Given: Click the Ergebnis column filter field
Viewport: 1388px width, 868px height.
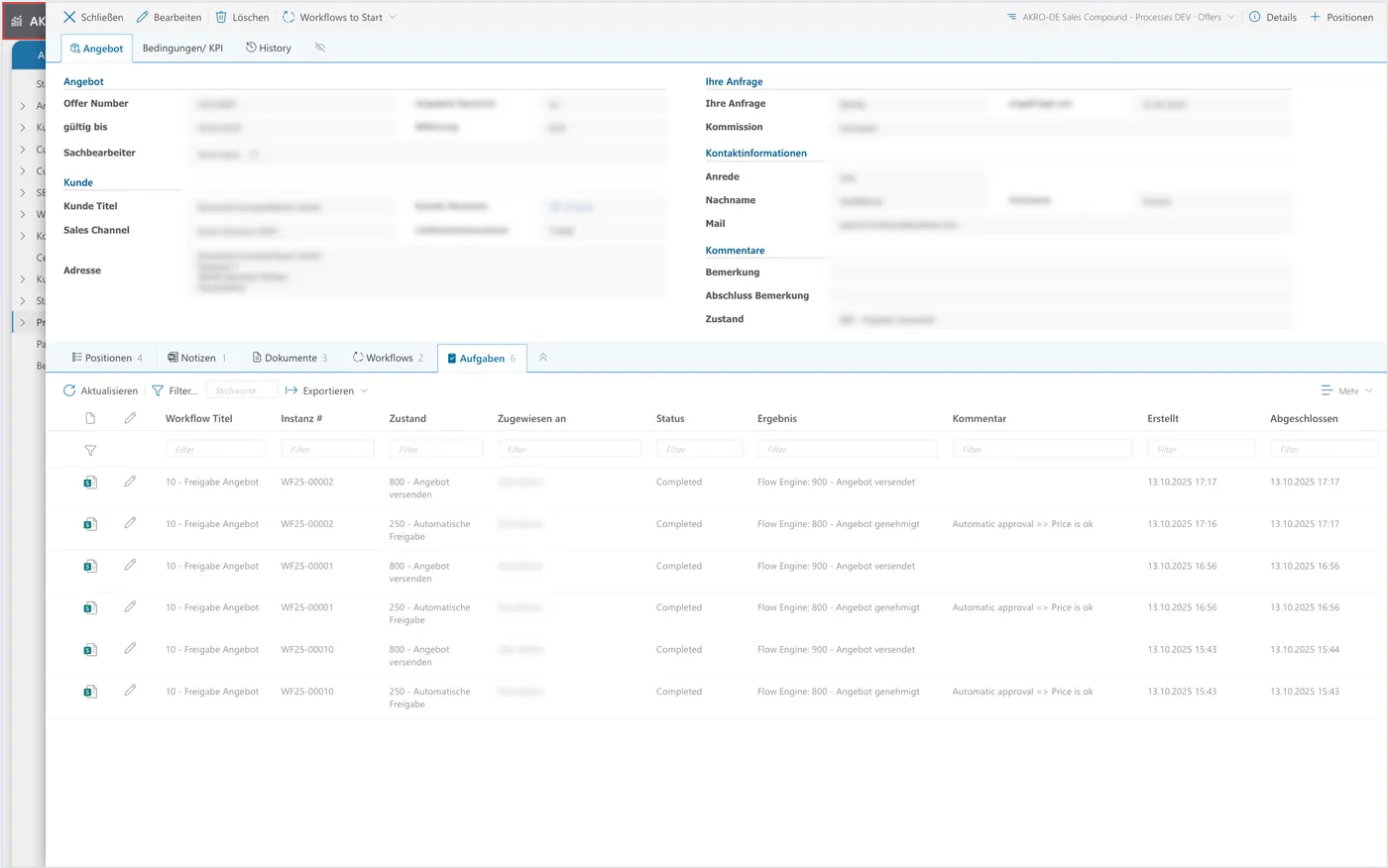Looking at the screenshot, I should pyautogui.click(x=848, y=449).
